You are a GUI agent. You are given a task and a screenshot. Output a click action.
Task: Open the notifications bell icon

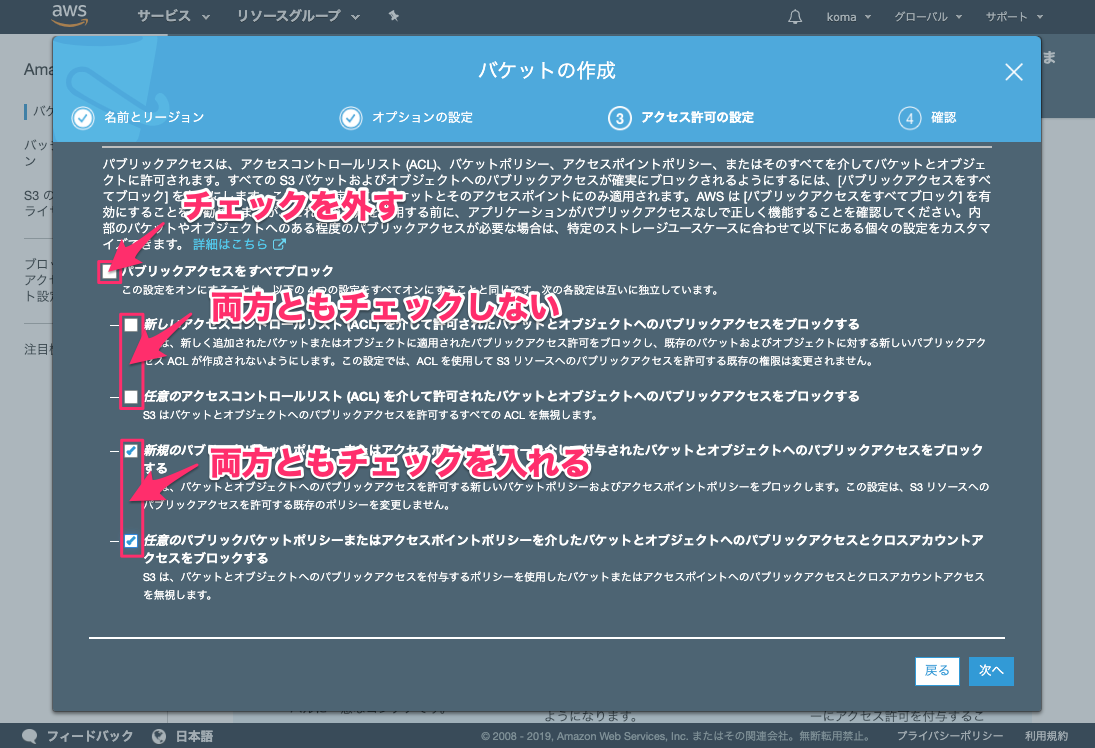795,17
